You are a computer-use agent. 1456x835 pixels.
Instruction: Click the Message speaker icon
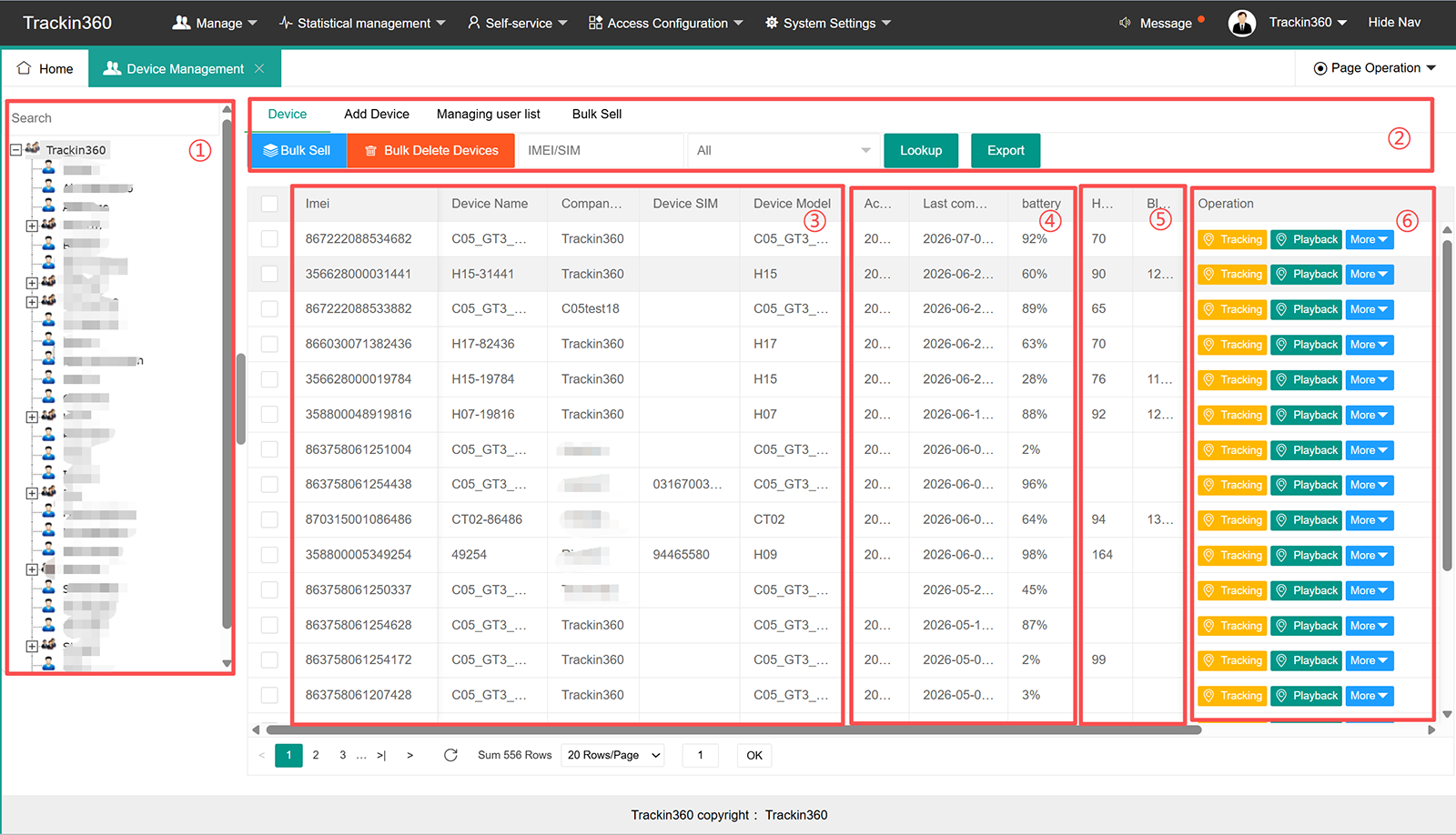1125,23
